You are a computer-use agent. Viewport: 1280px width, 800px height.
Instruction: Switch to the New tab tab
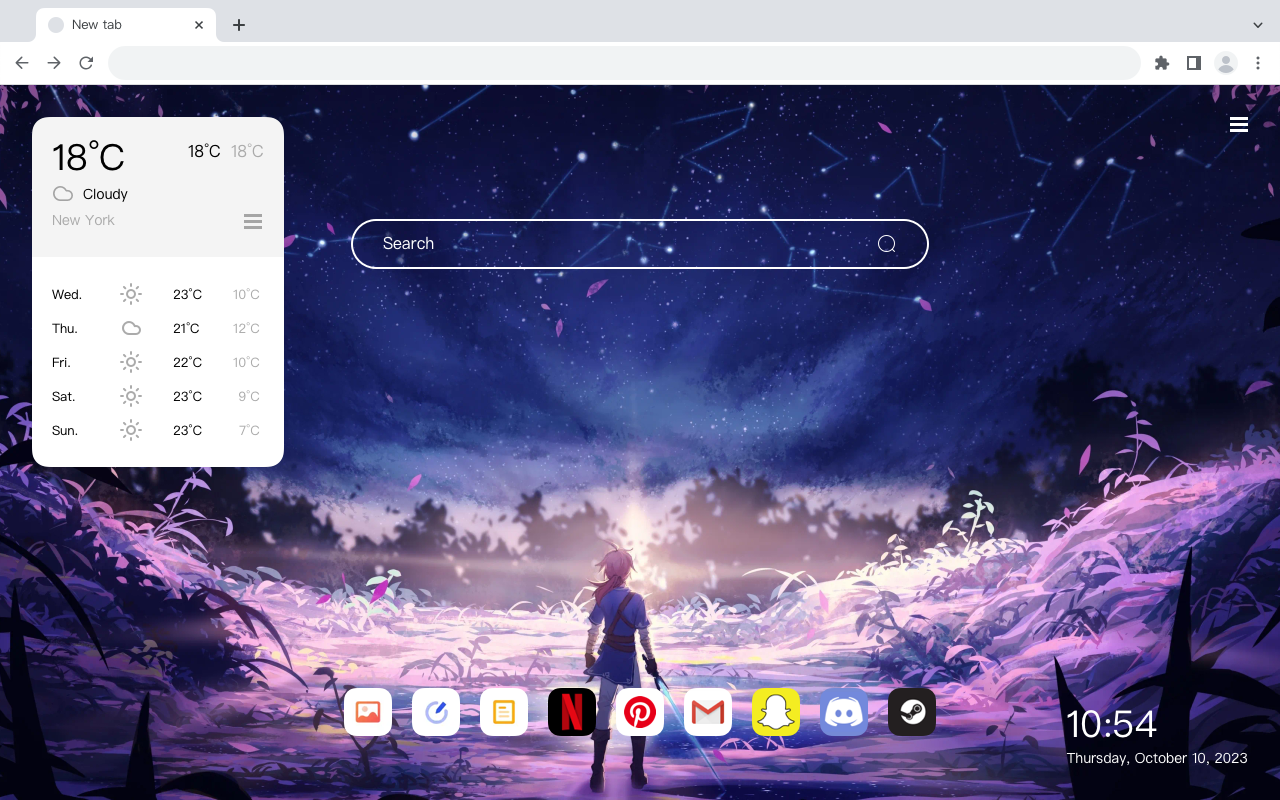coord(110,24)
